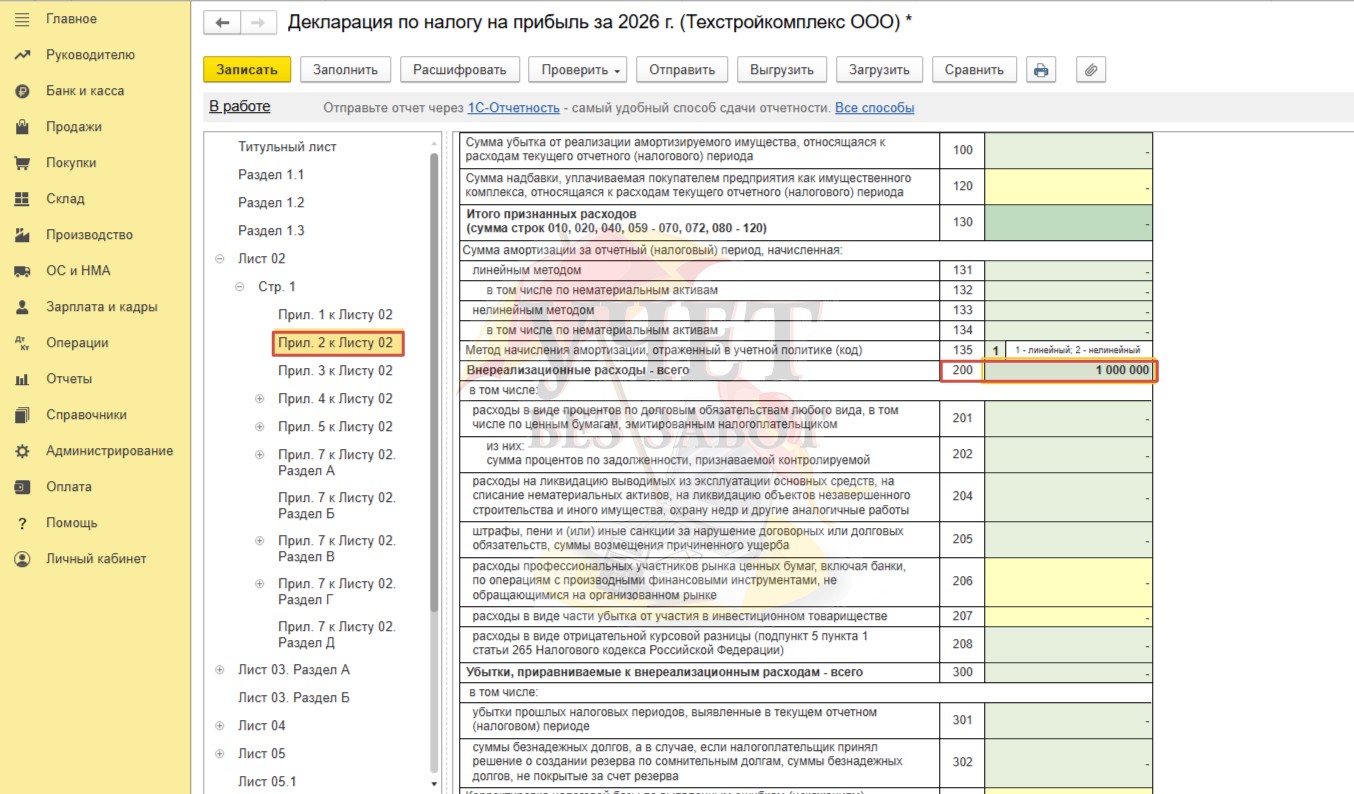Expand Прил. 5 к Листу 02 node
Image resolution: width=1354 pixels, height=794 pixels.
(x=260, y=427)
